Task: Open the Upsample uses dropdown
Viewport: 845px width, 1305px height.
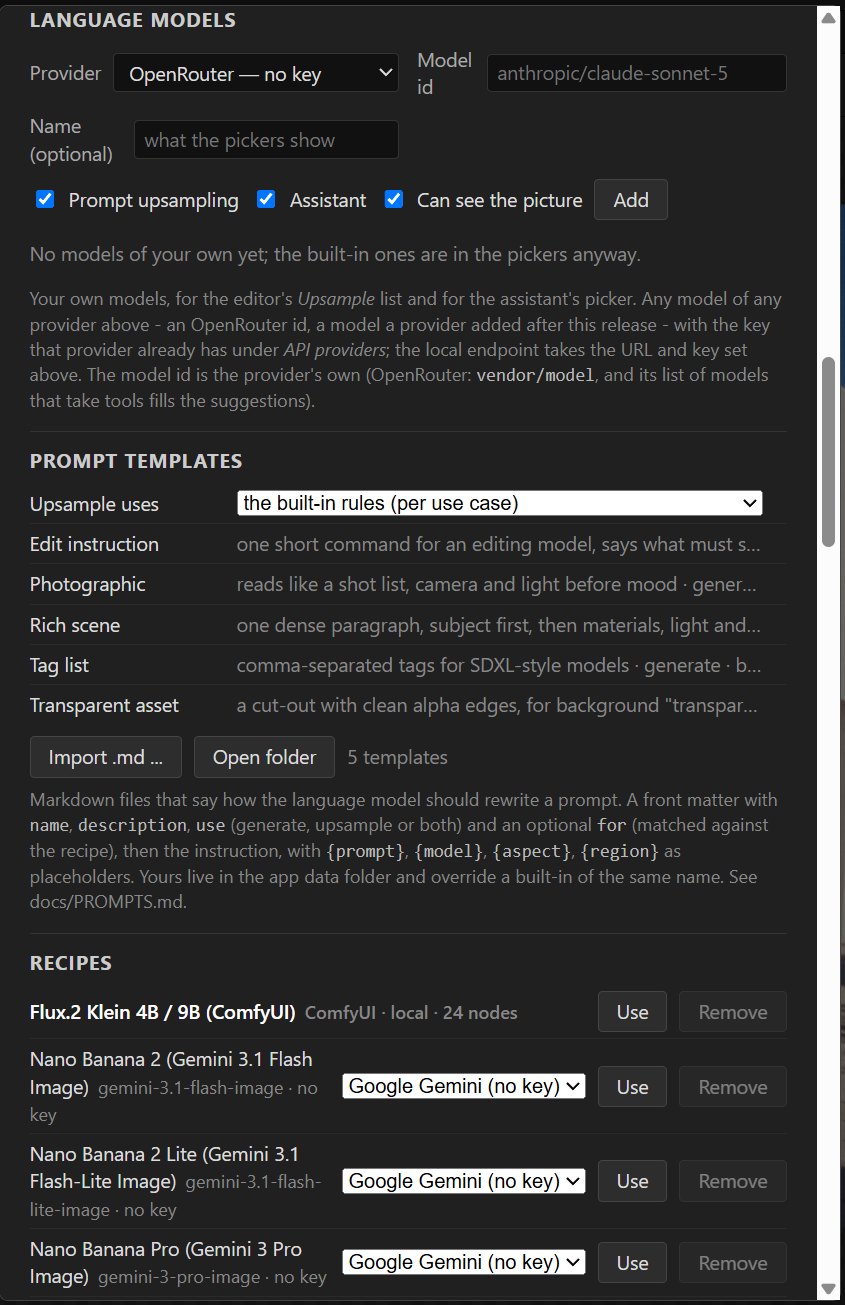Action: 500,503
